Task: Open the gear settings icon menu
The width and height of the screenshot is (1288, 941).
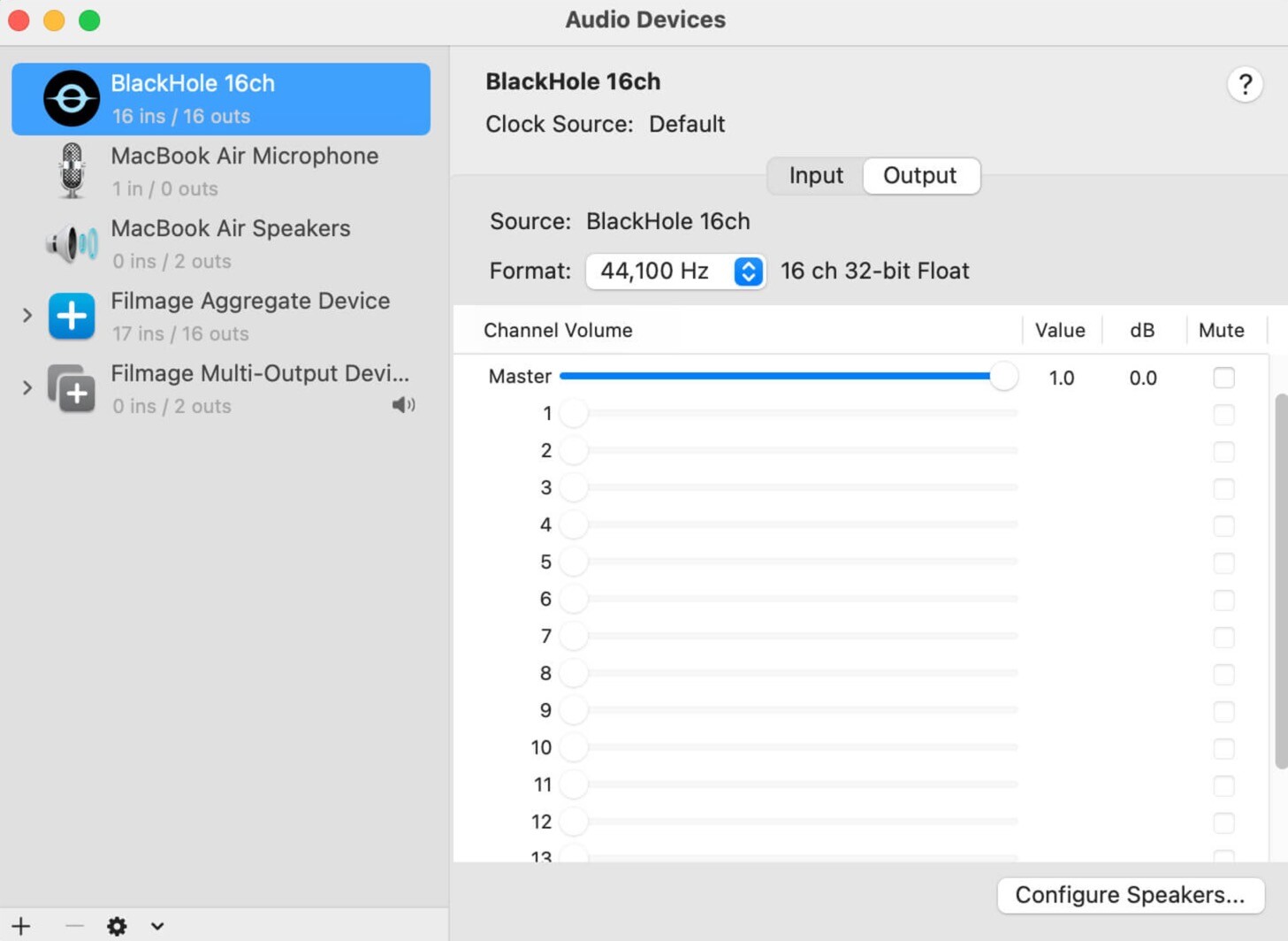Action: click(117, 926)
